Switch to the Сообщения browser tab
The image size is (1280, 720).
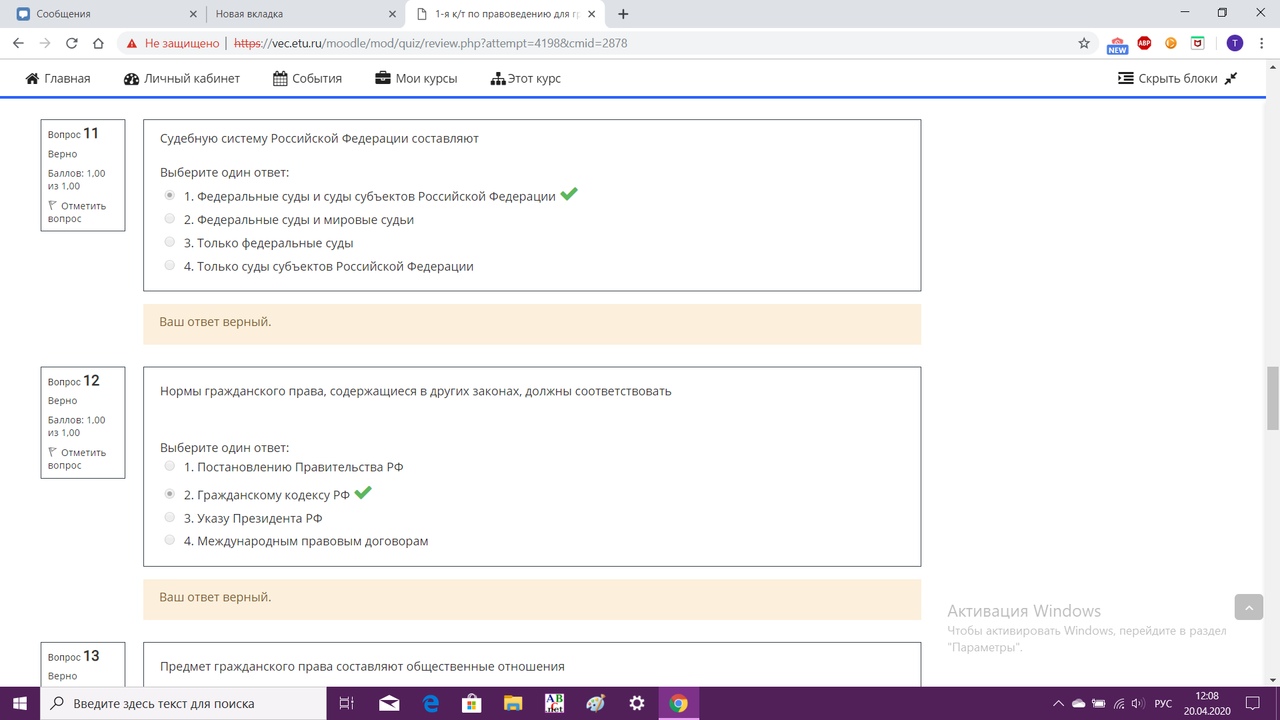point(103,14)
